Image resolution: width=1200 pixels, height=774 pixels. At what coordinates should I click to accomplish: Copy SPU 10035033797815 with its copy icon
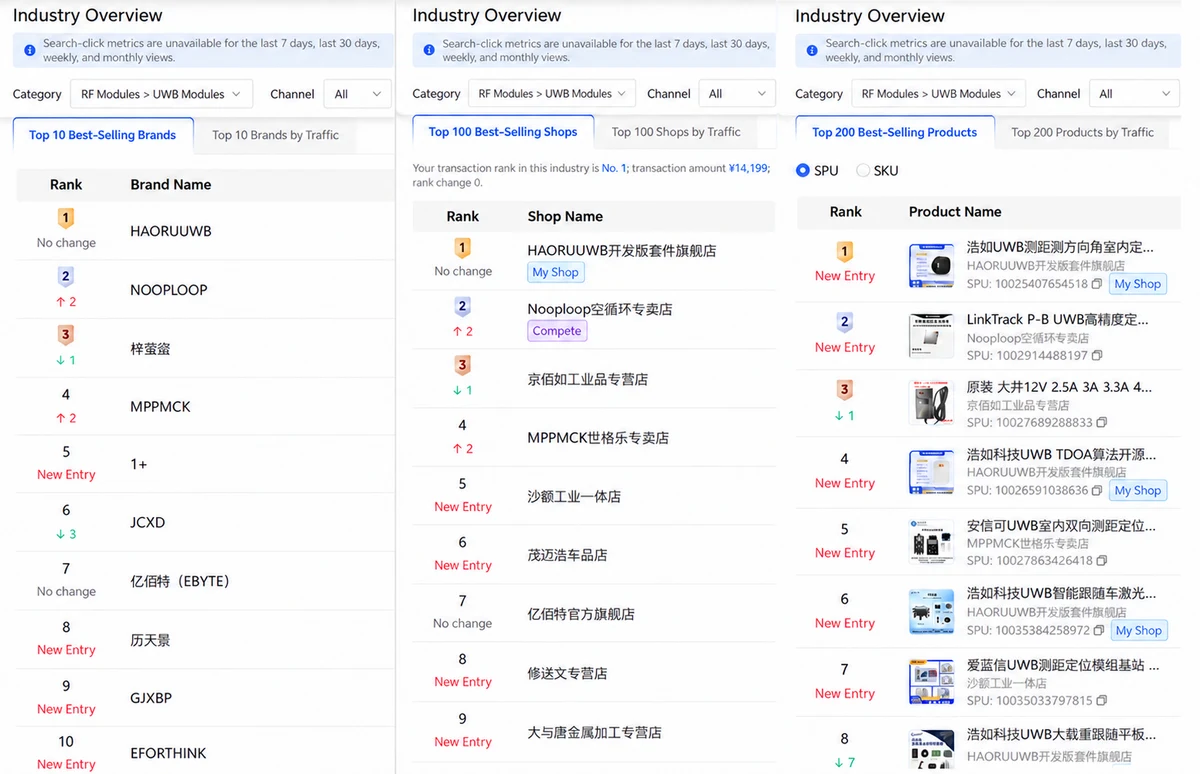[x=1102, y=701]
